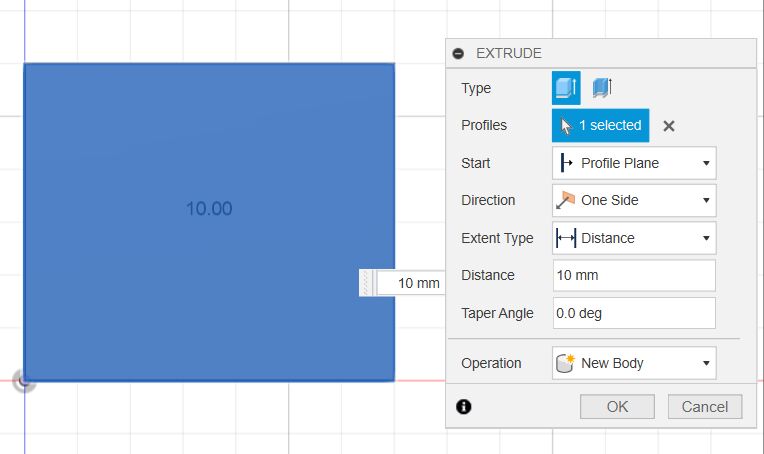The height and width of the screenshot is (454, 764).
Task: Select the blue square sketch profile
Action: click(120, 300)
